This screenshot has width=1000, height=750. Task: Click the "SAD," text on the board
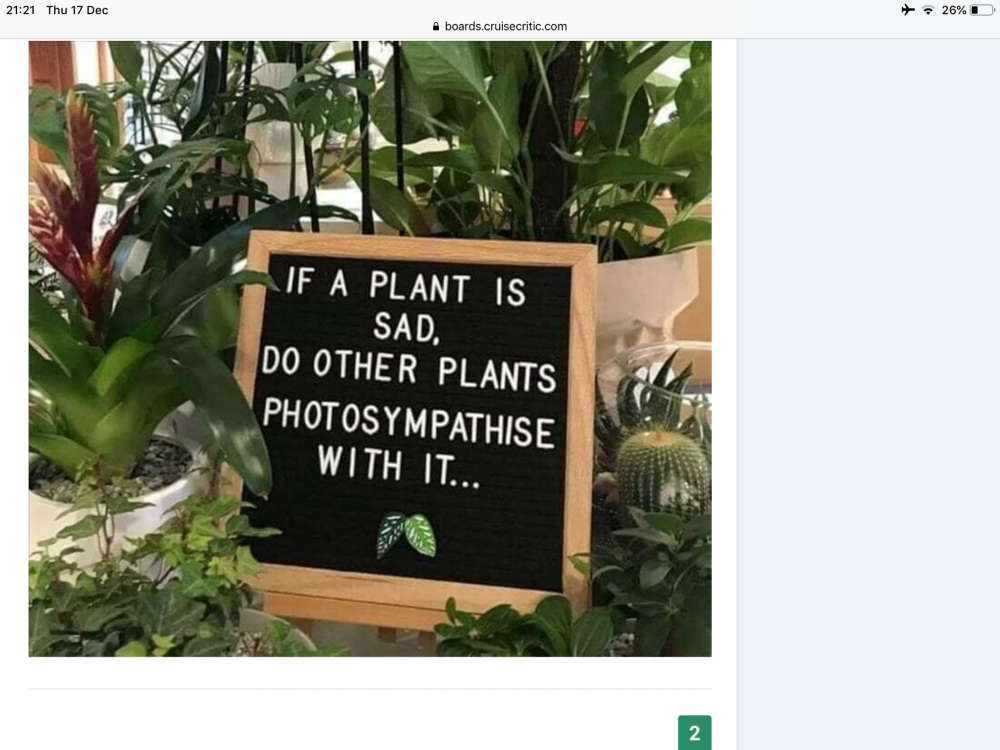tap(406, 327)
